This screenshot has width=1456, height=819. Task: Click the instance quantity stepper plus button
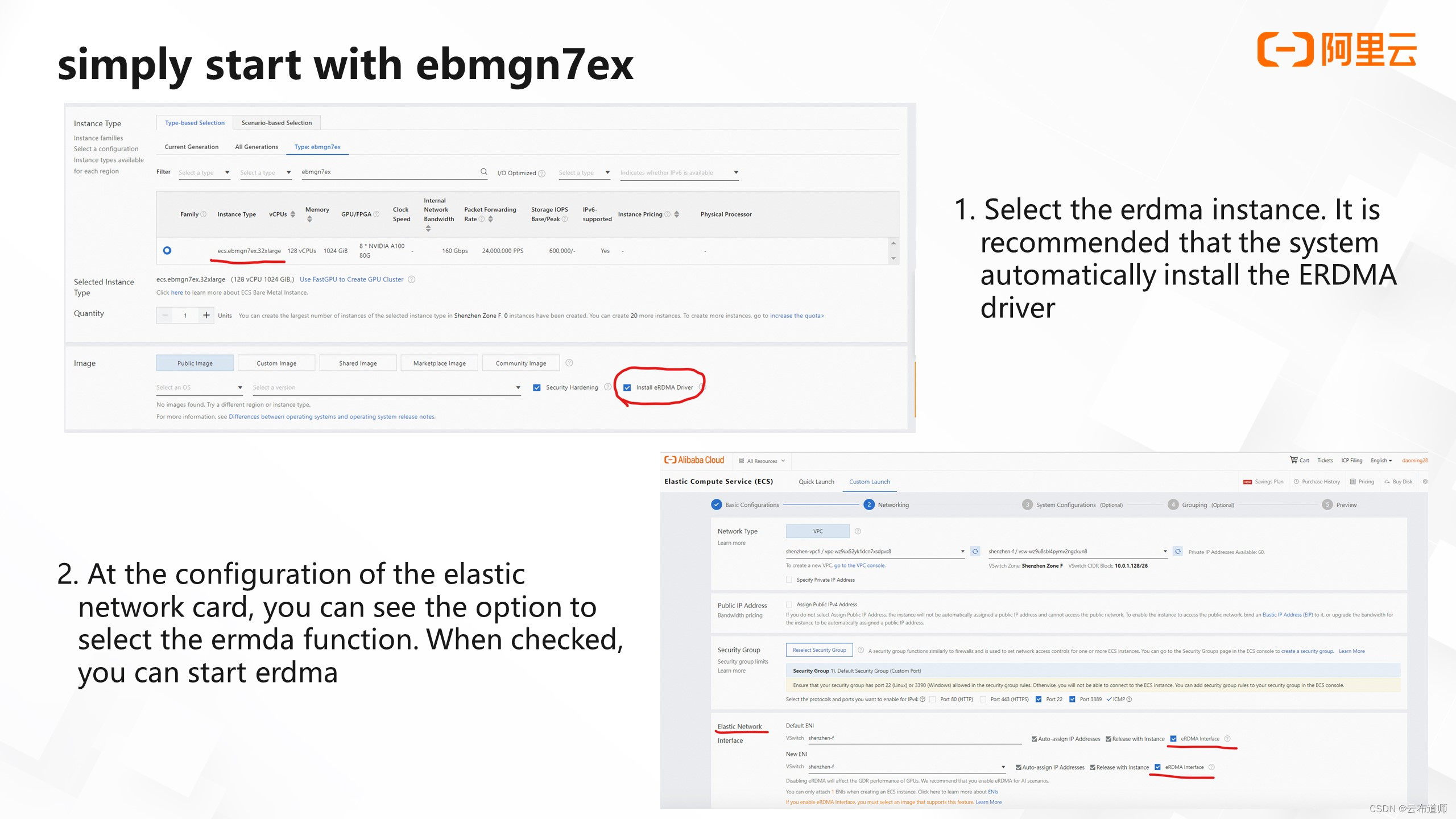[x=206, y=317]
